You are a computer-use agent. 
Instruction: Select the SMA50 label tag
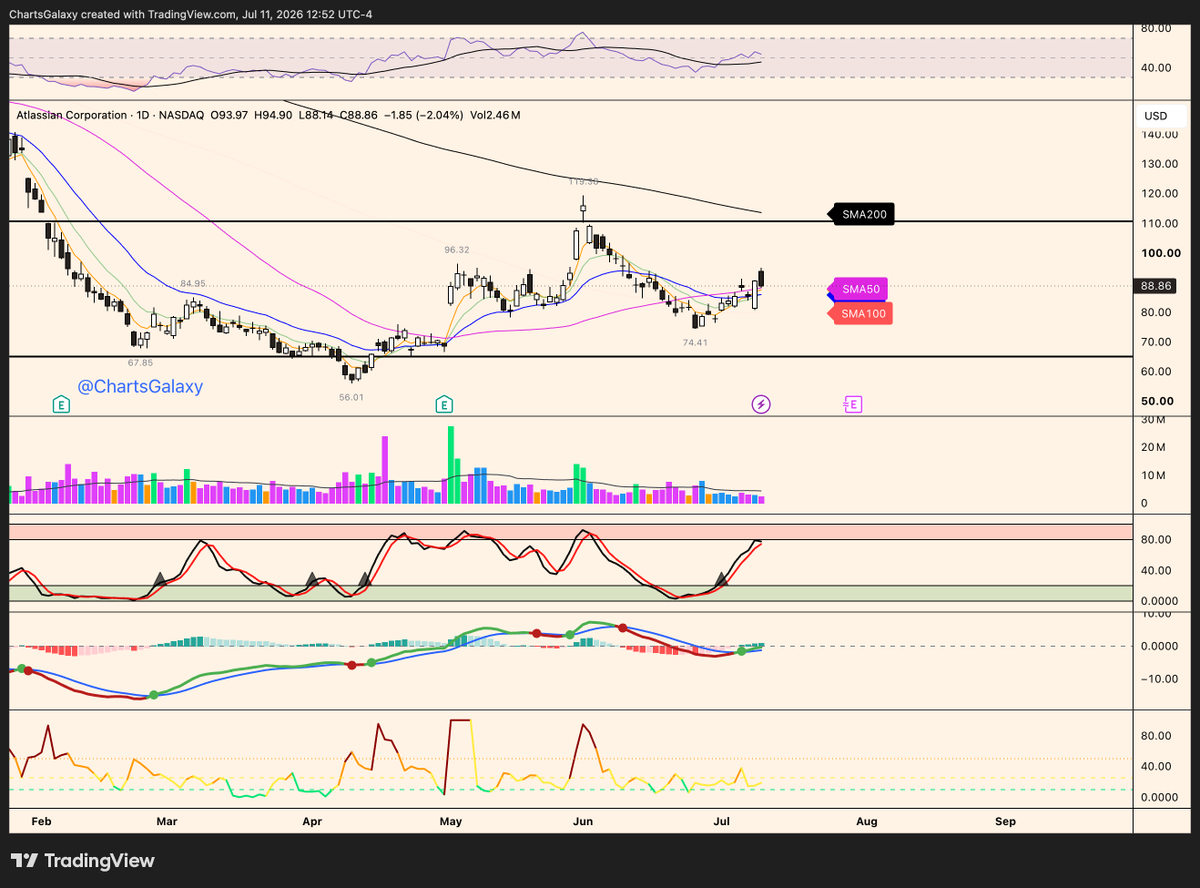858,289
